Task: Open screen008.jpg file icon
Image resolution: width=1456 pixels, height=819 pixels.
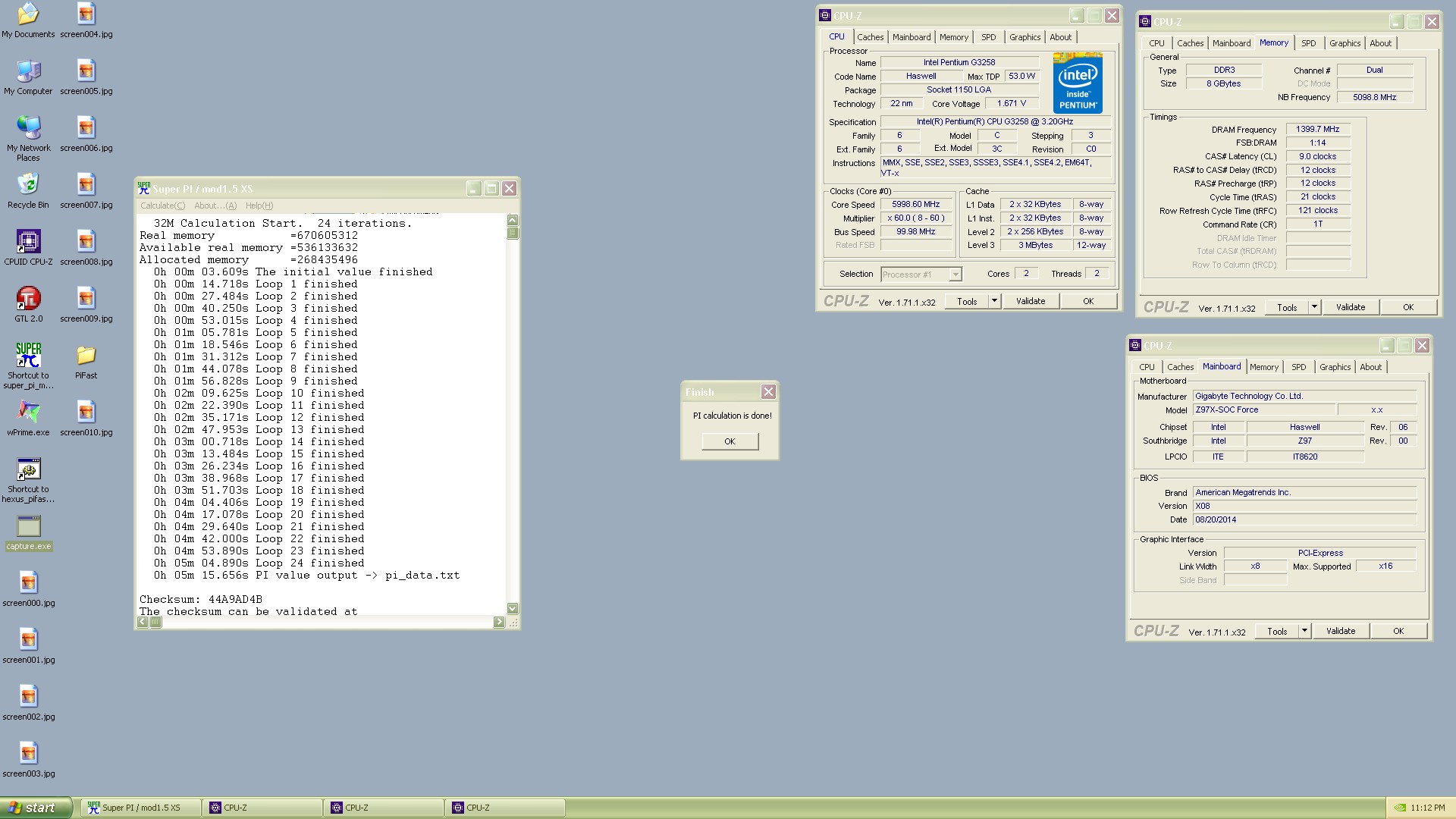Action: tap(86, 248)
